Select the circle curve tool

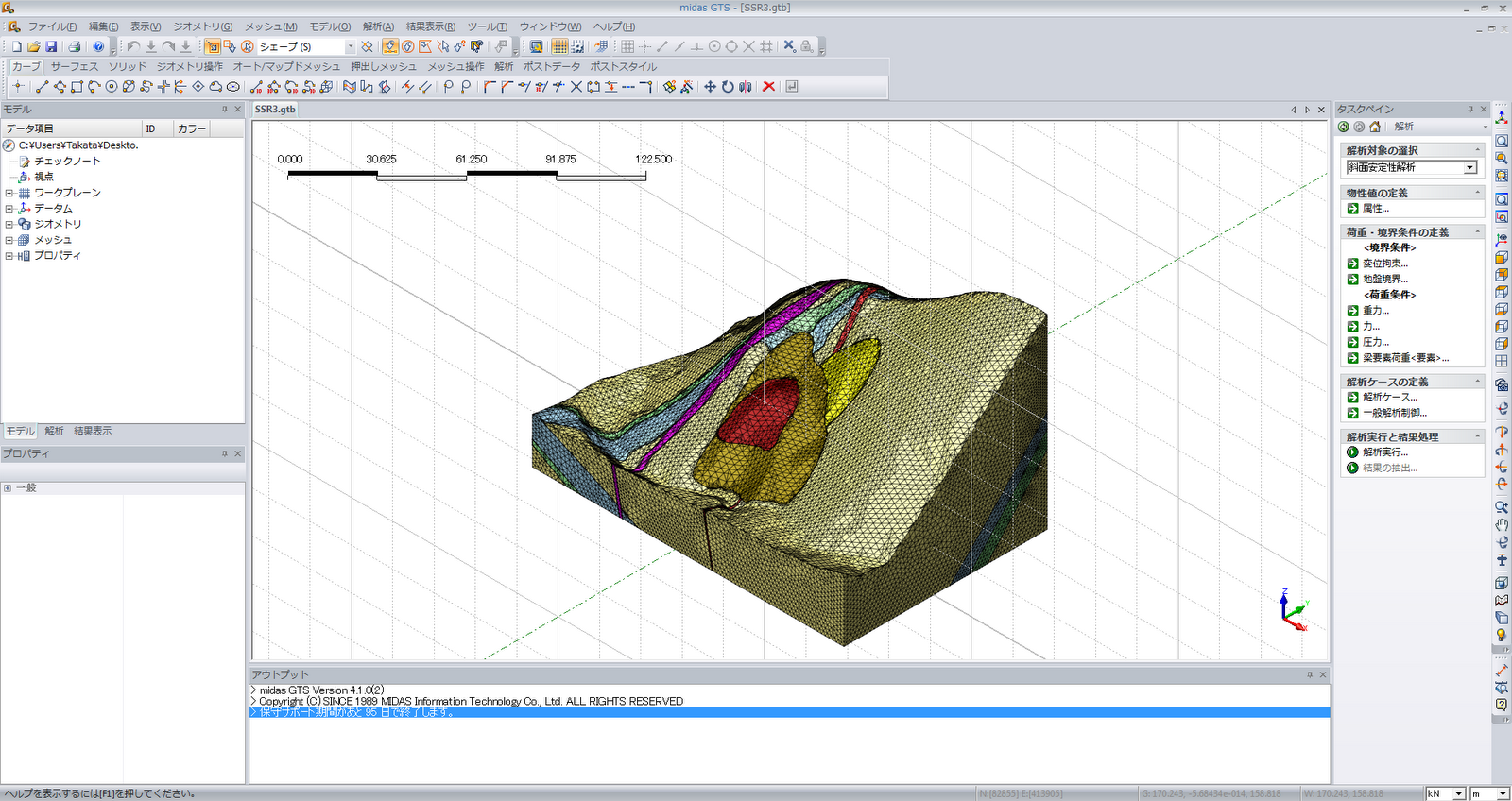tap(112, 87)
